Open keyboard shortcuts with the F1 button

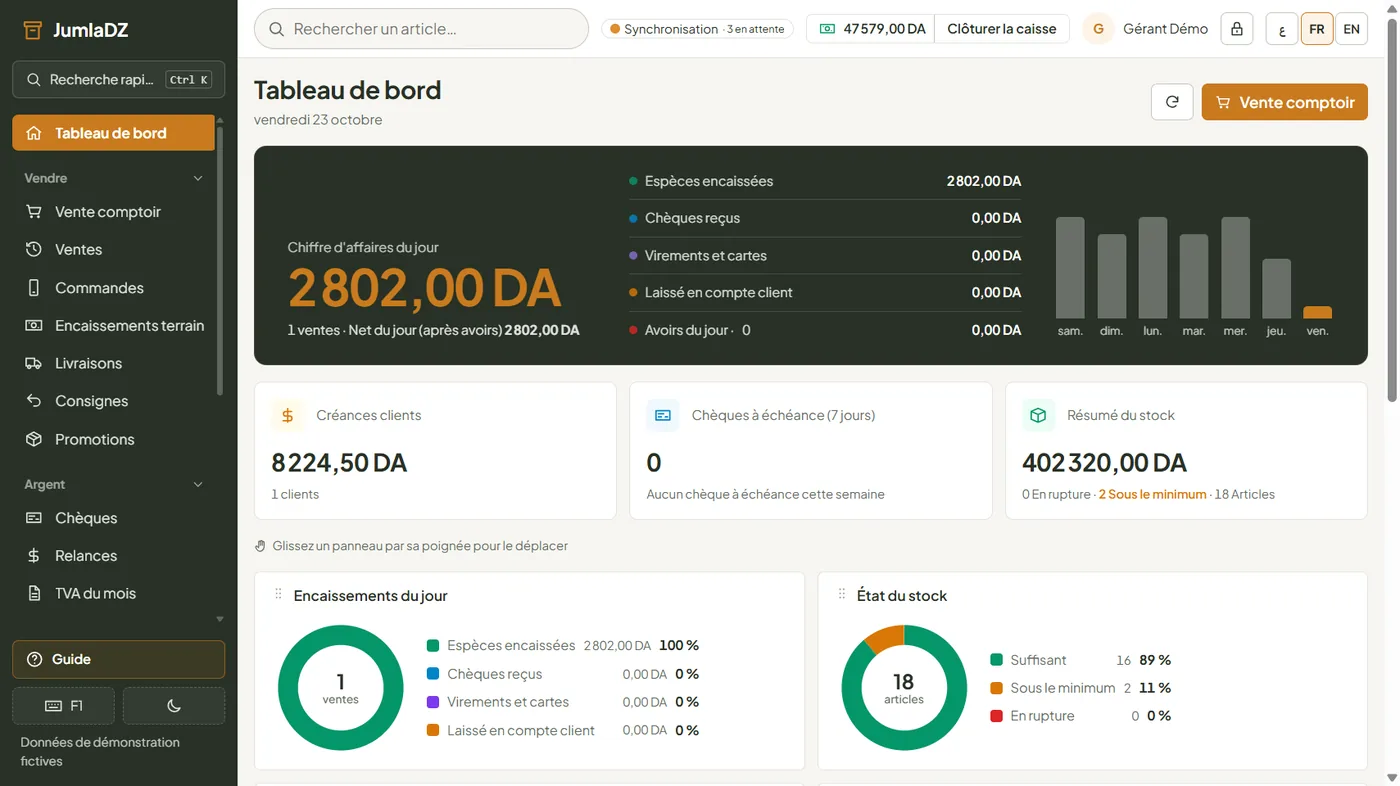click(63, 706)
